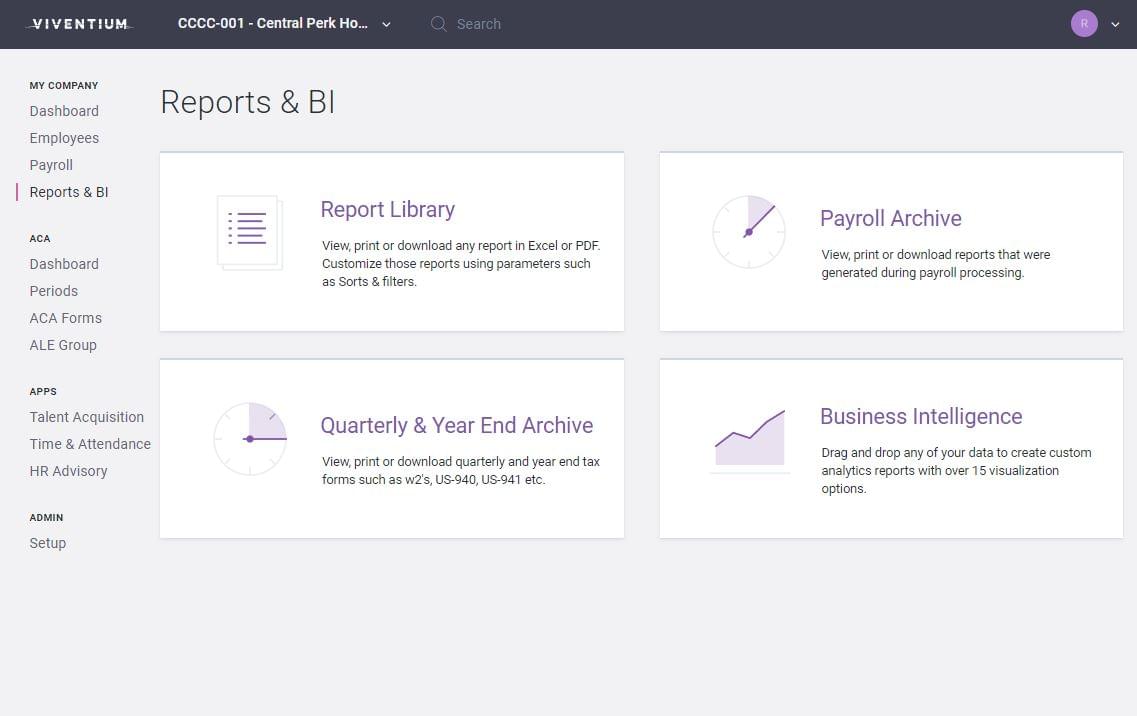This screenshot has height=716, width=1137.
Task: Click the Reports & BI page heading
Action: 247,102
